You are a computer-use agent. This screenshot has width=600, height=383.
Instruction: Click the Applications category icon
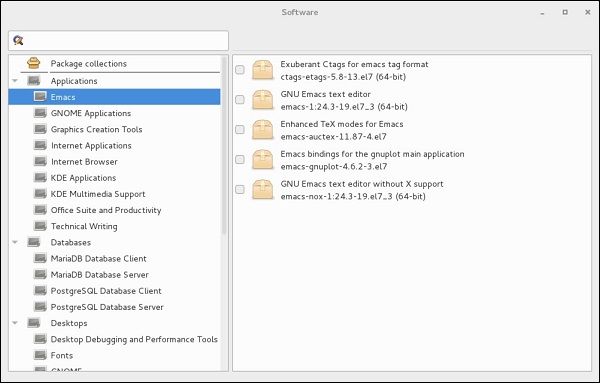[34, 81]
